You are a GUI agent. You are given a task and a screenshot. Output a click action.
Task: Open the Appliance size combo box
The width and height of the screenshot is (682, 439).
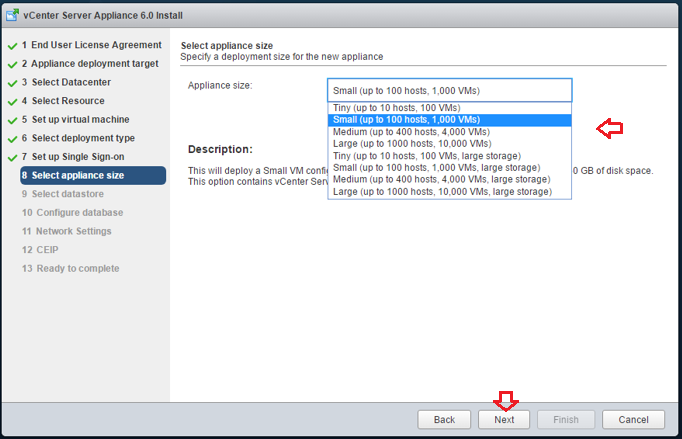point(449,90)
